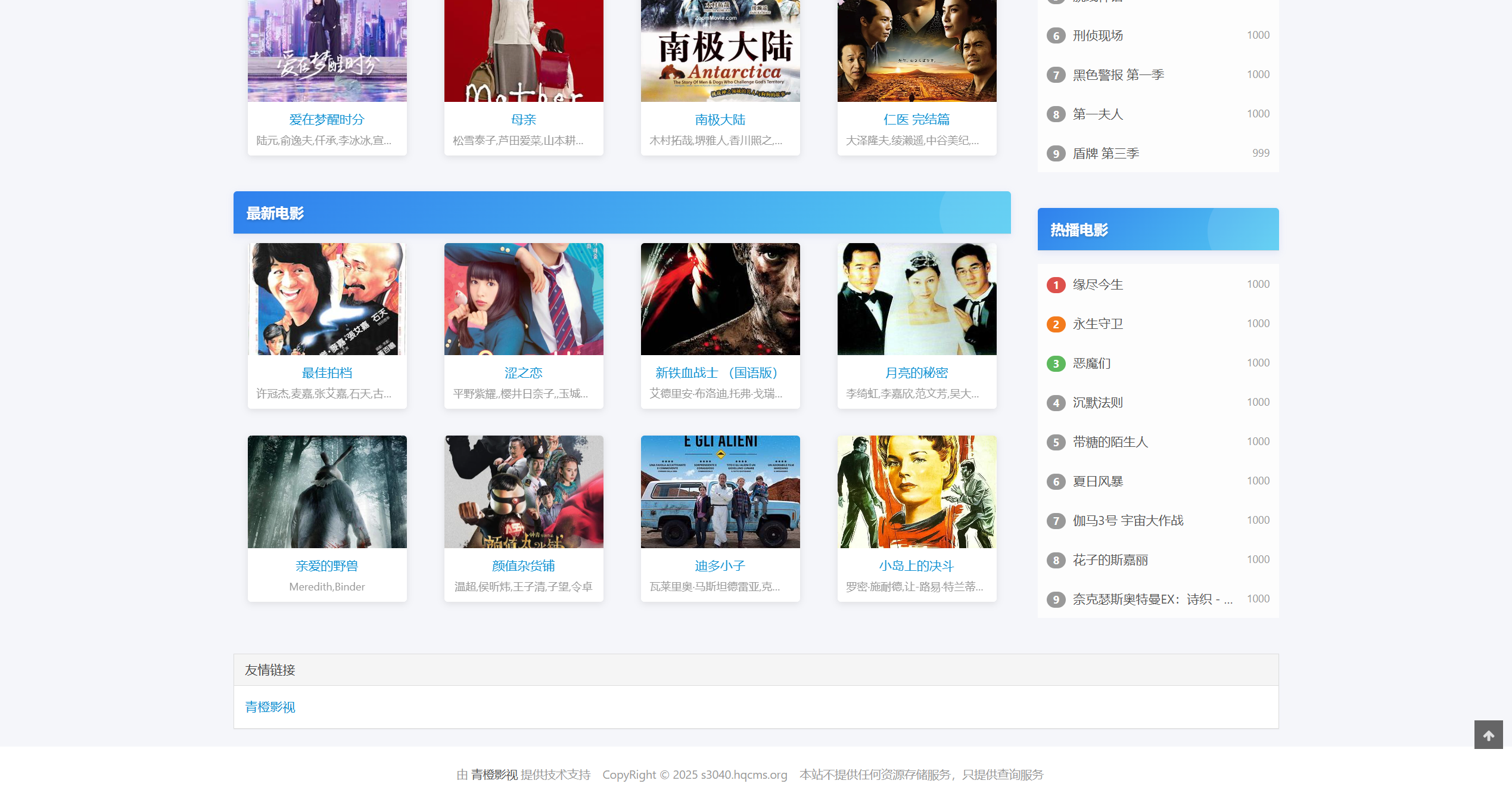
Task: Click 青橙影视 link in footer
Action: 494,775
